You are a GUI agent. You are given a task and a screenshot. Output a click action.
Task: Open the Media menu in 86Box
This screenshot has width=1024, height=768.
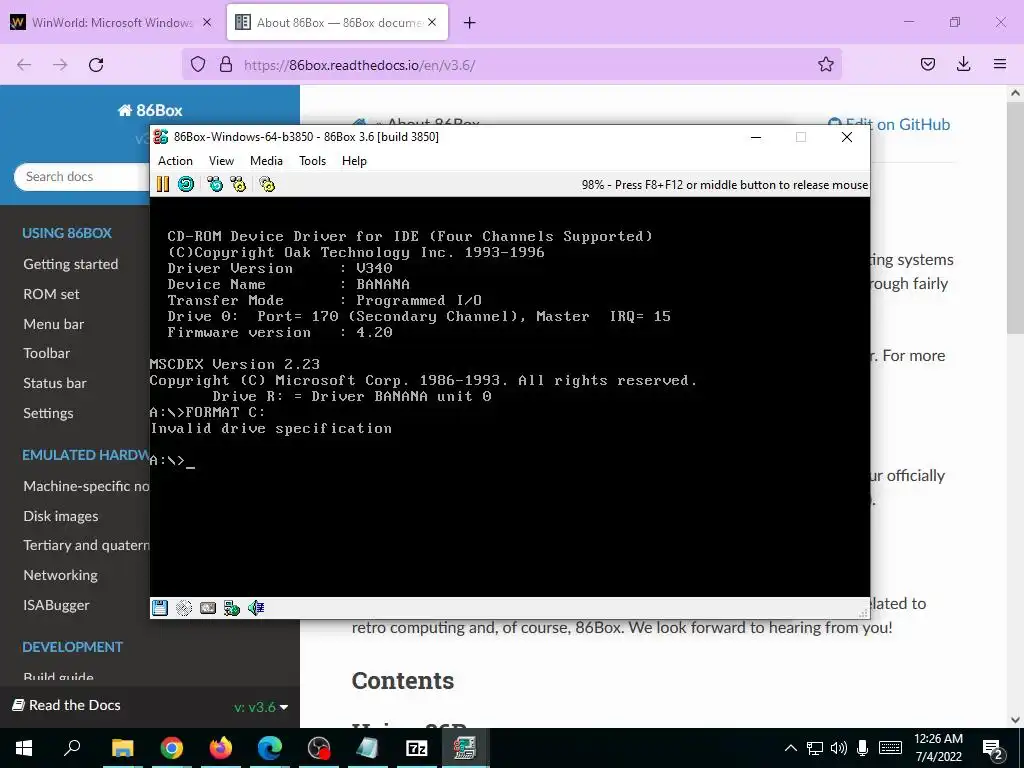266,161
